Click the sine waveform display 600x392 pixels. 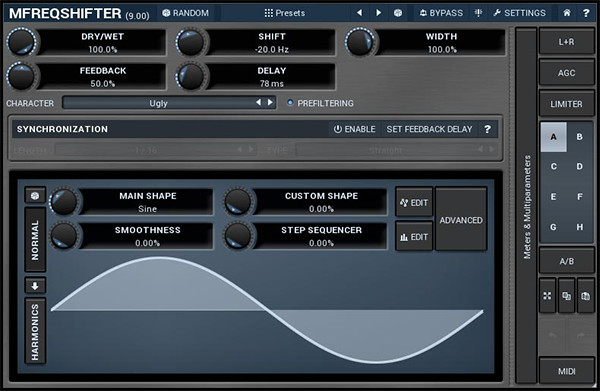(x=267, y=310)
